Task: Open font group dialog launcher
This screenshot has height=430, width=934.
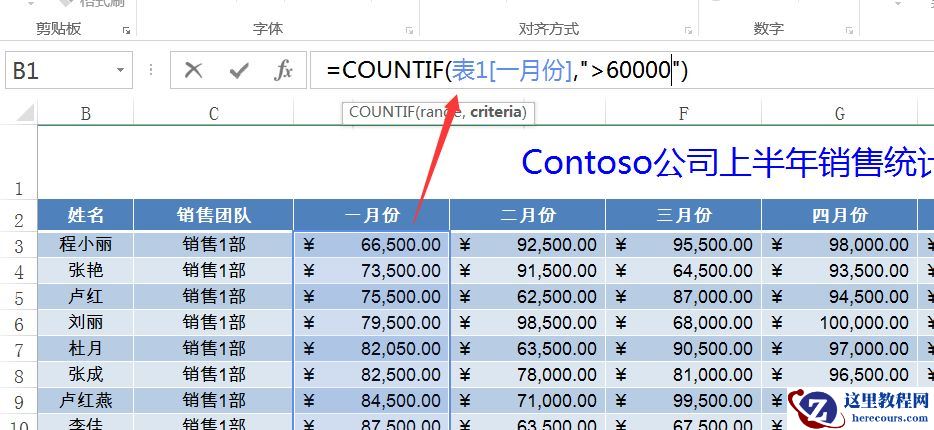Action: point(409,30)
